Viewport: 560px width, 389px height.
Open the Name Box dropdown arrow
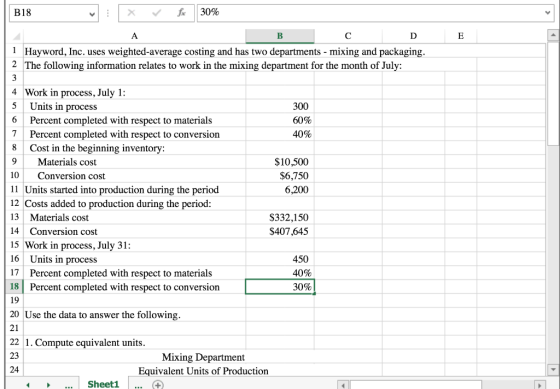tap(92, 14)
